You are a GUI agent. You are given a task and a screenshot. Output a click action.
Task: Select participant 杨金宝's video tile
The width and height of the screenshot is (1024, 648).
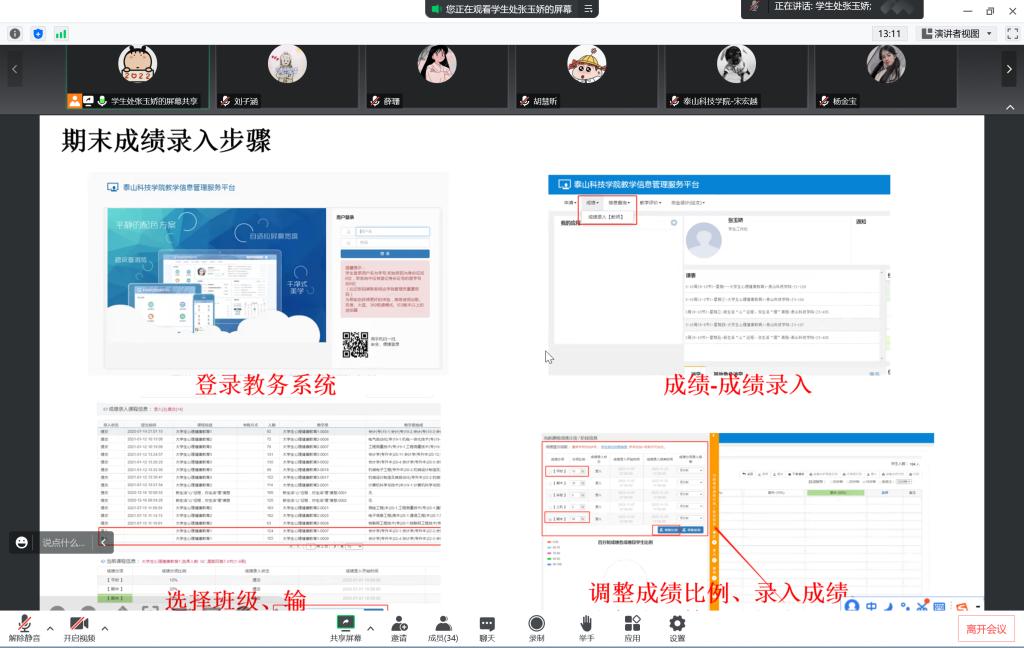[x=886, y=76]
